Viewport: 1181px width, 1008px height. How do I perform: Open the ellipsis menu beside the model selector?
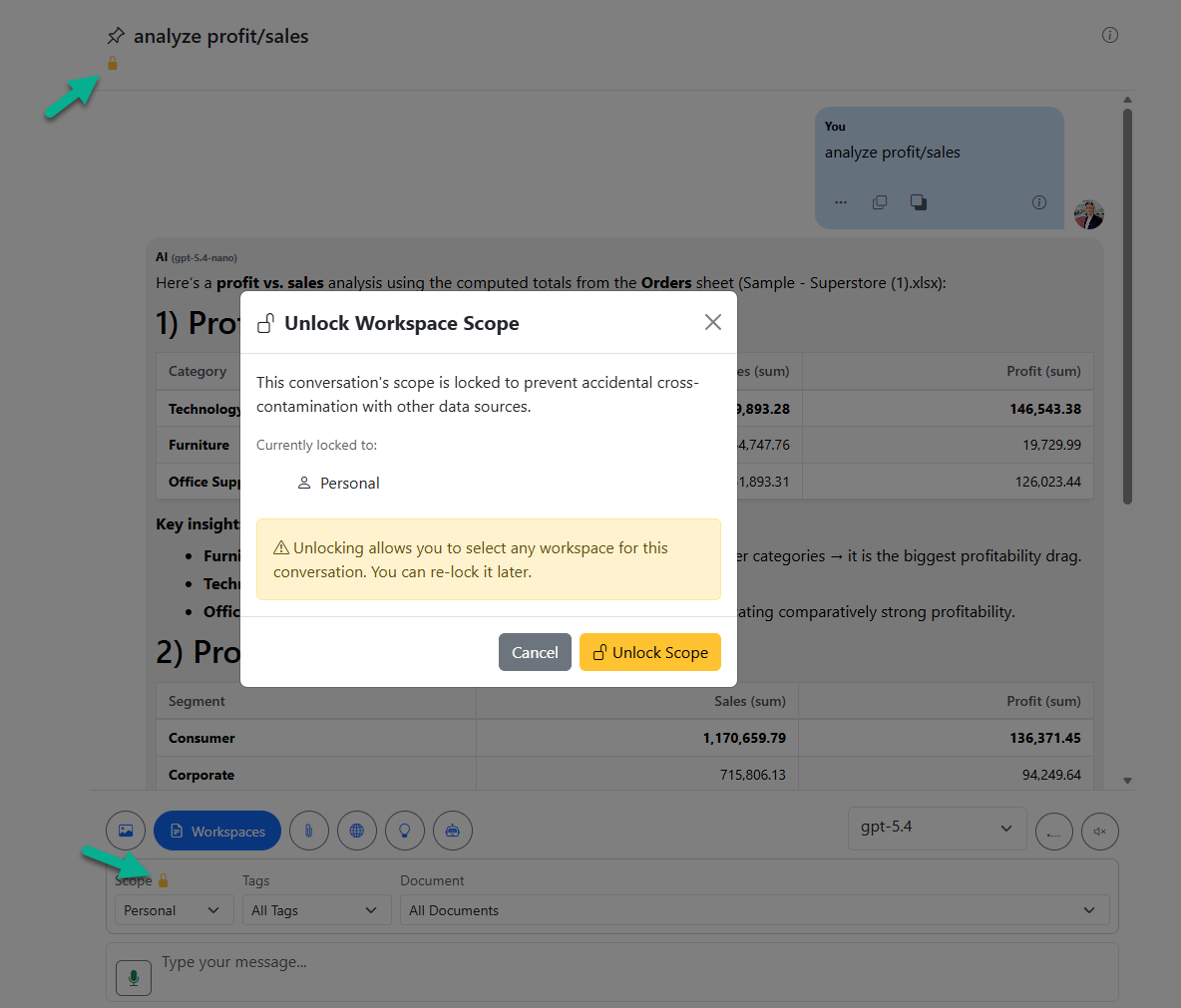pos(1054,831)
